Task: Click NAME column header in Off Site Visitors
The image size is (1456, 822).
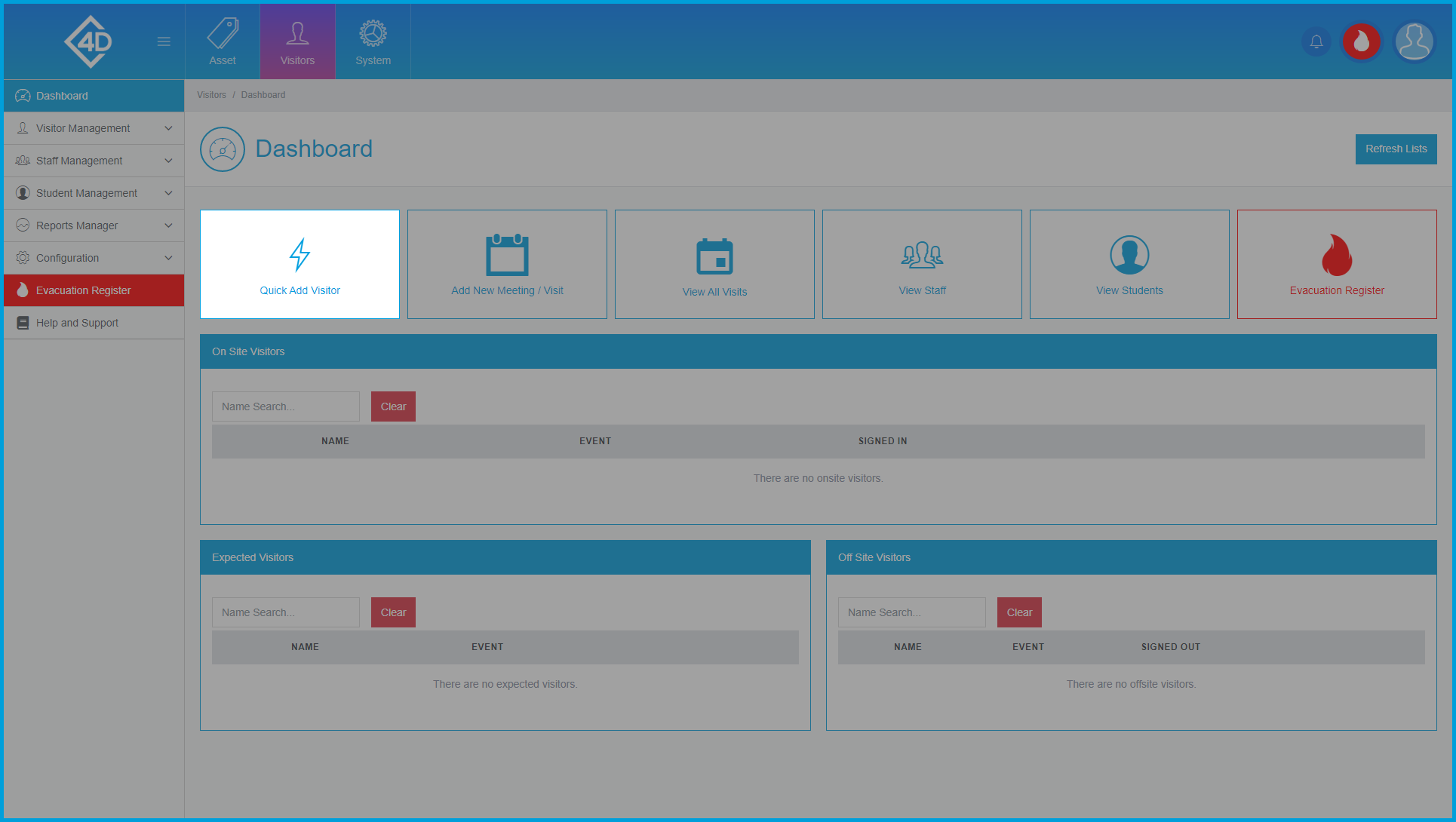Action: [908, 647]
